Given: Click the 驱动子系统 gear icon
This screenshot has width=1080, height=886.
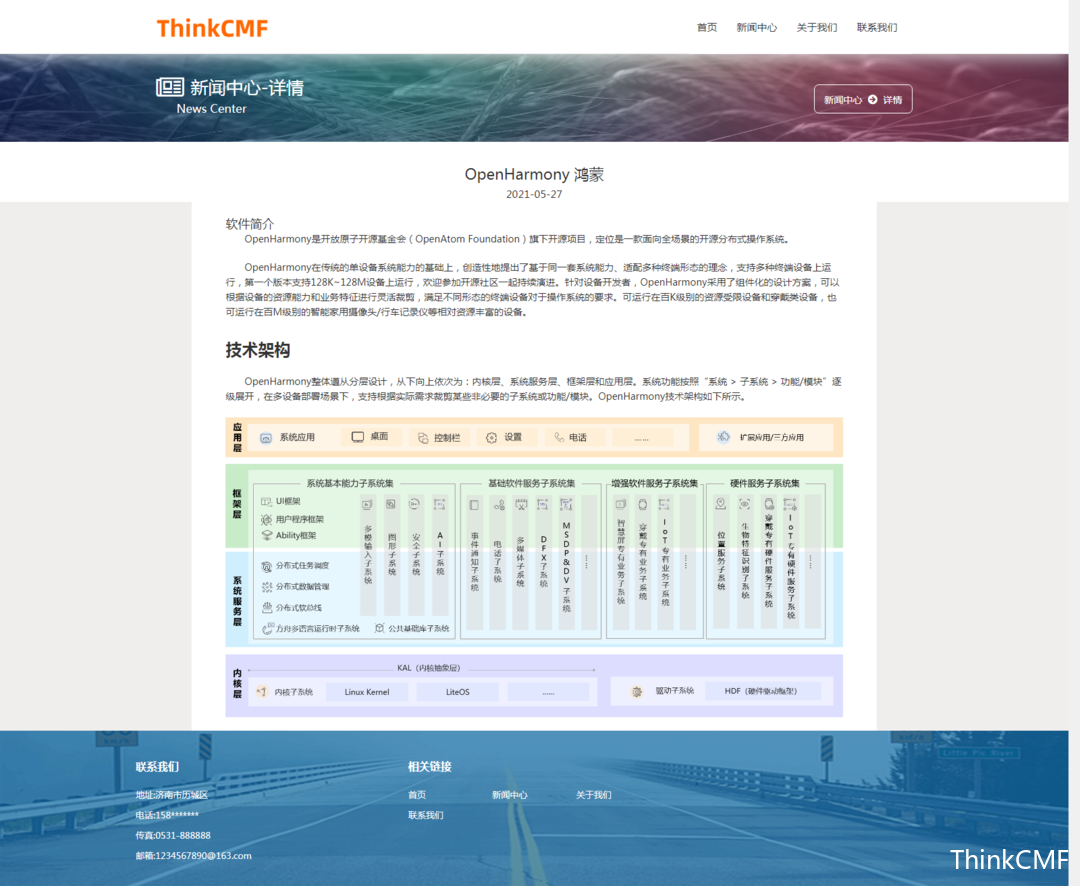Looking at the screenshot, I should [637, 692].
